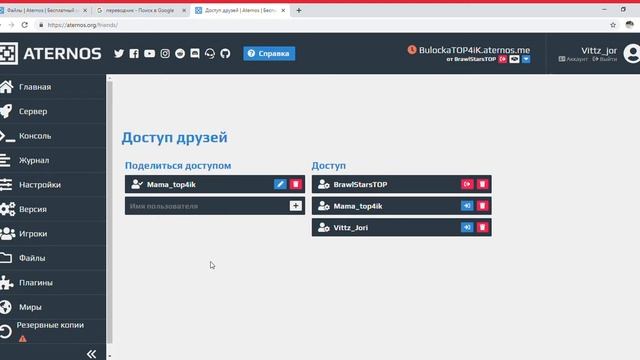Viewport: 640px width, 360px height.
Task: Open Сервер page in sidebar
Action: 53,111
